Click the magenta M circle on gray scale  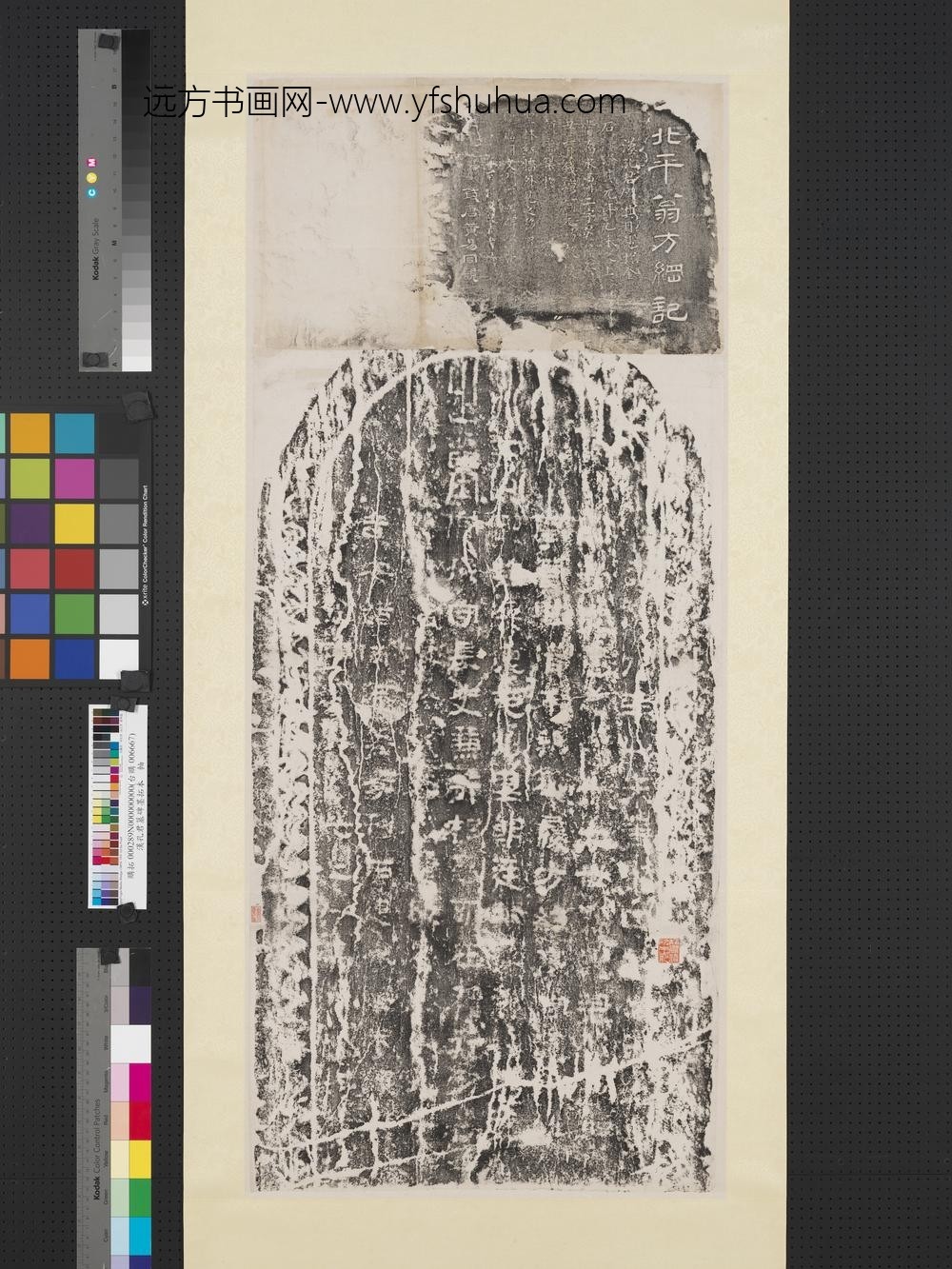point(93,163)
